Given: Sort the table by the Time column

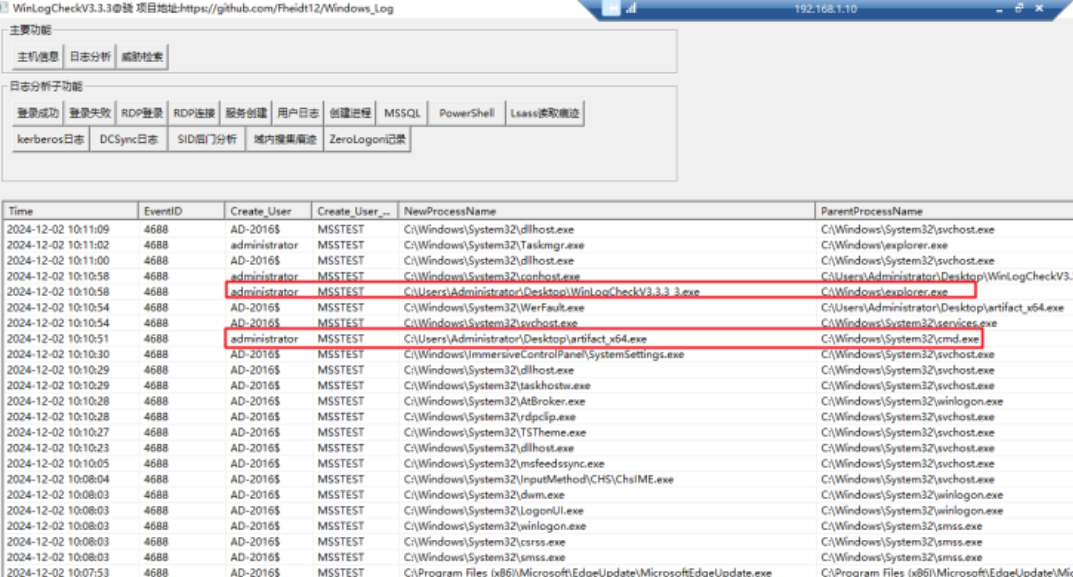Looking at the screenshot, I should click(70, 211).
